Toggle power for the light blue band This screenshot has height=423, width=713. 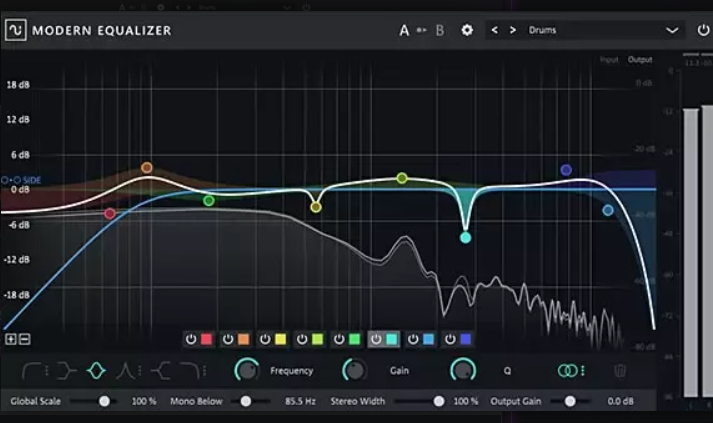point(413,339)
